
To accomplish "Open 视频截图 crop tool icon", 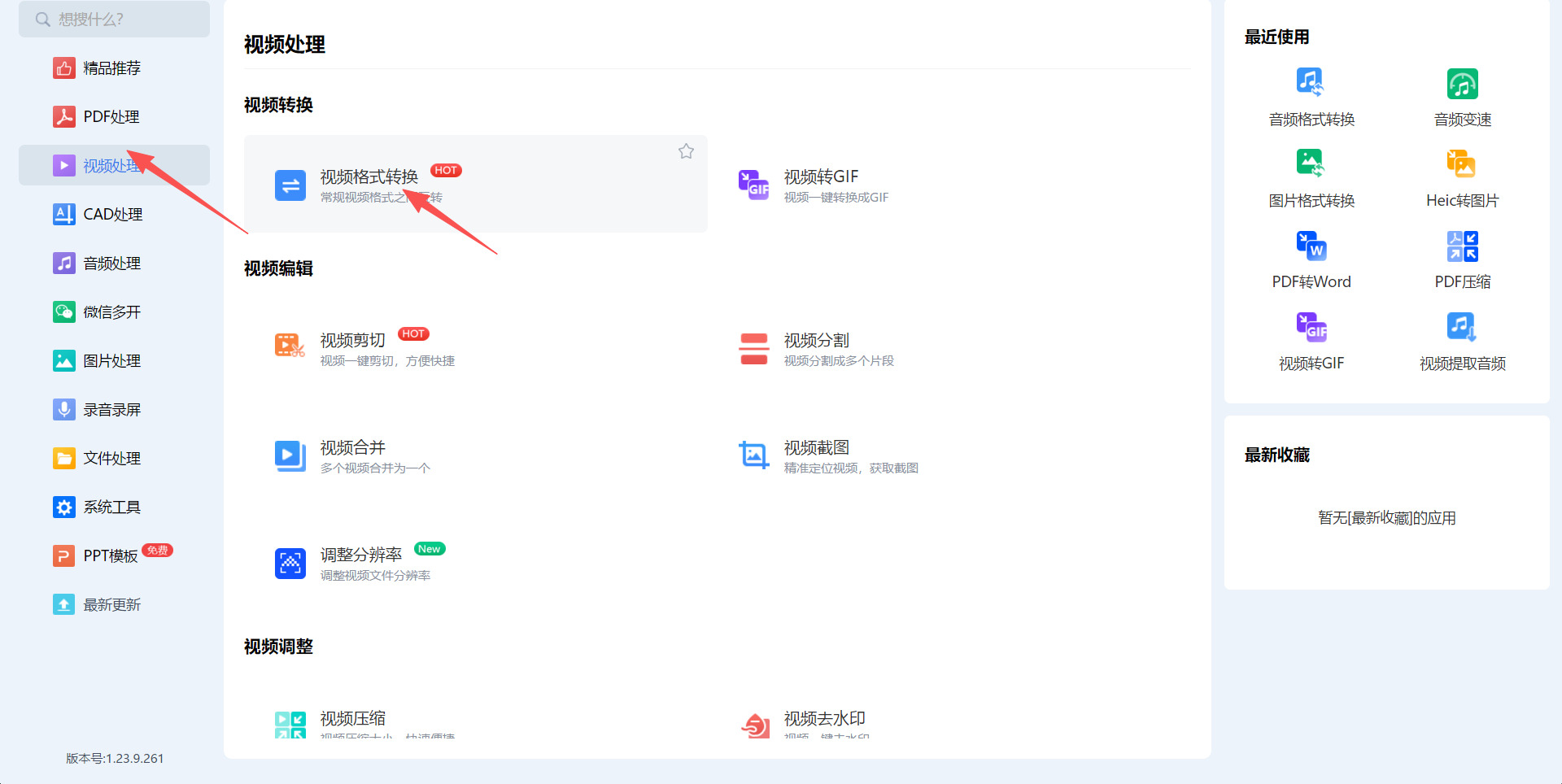I will [x=754, y=455].
